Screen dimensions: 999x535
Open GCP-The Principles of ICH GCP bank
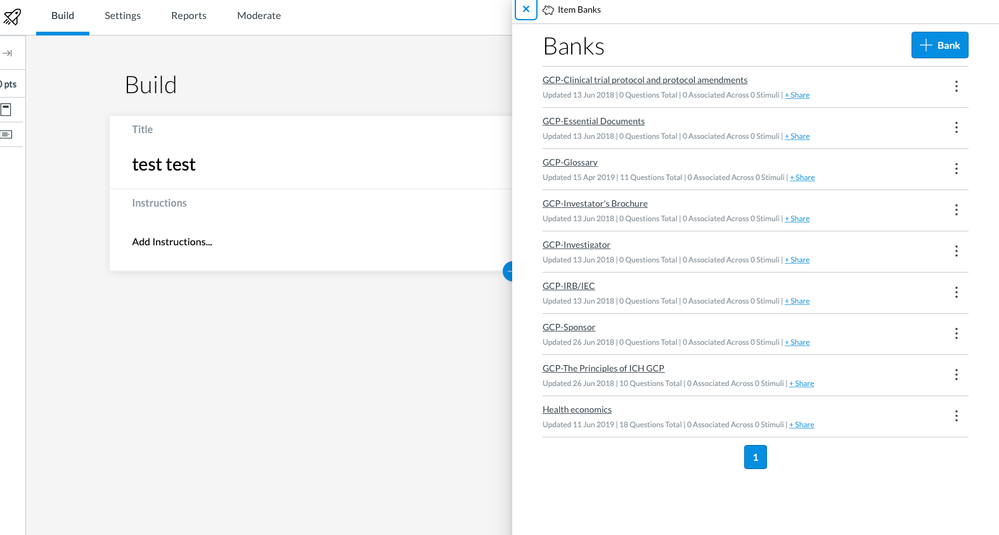(603, 368)
